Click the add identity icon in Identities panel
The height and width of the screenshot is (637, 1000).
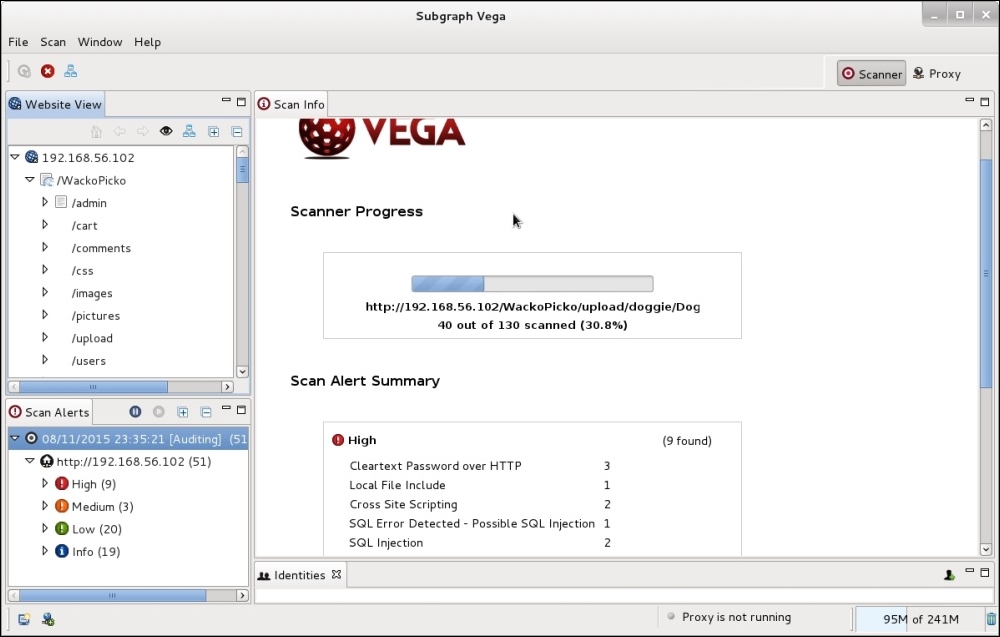[x=949, y=575]
